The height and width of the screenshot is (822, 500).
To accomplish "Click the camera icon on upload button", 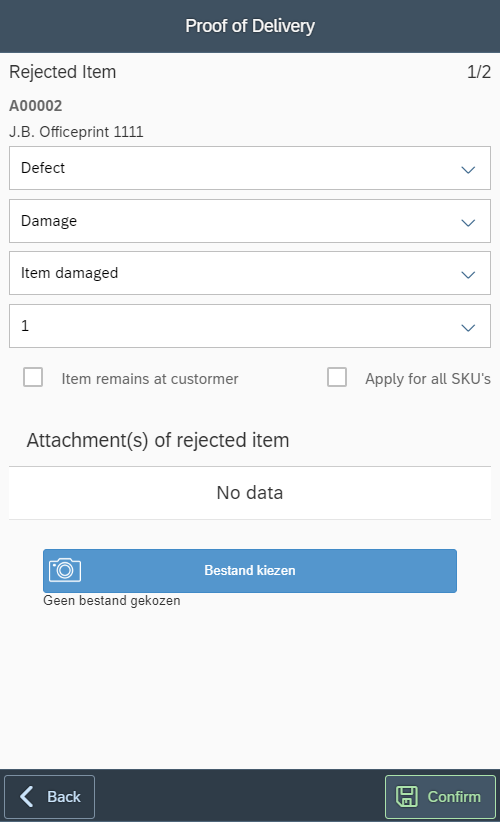I will coord(65,570).
